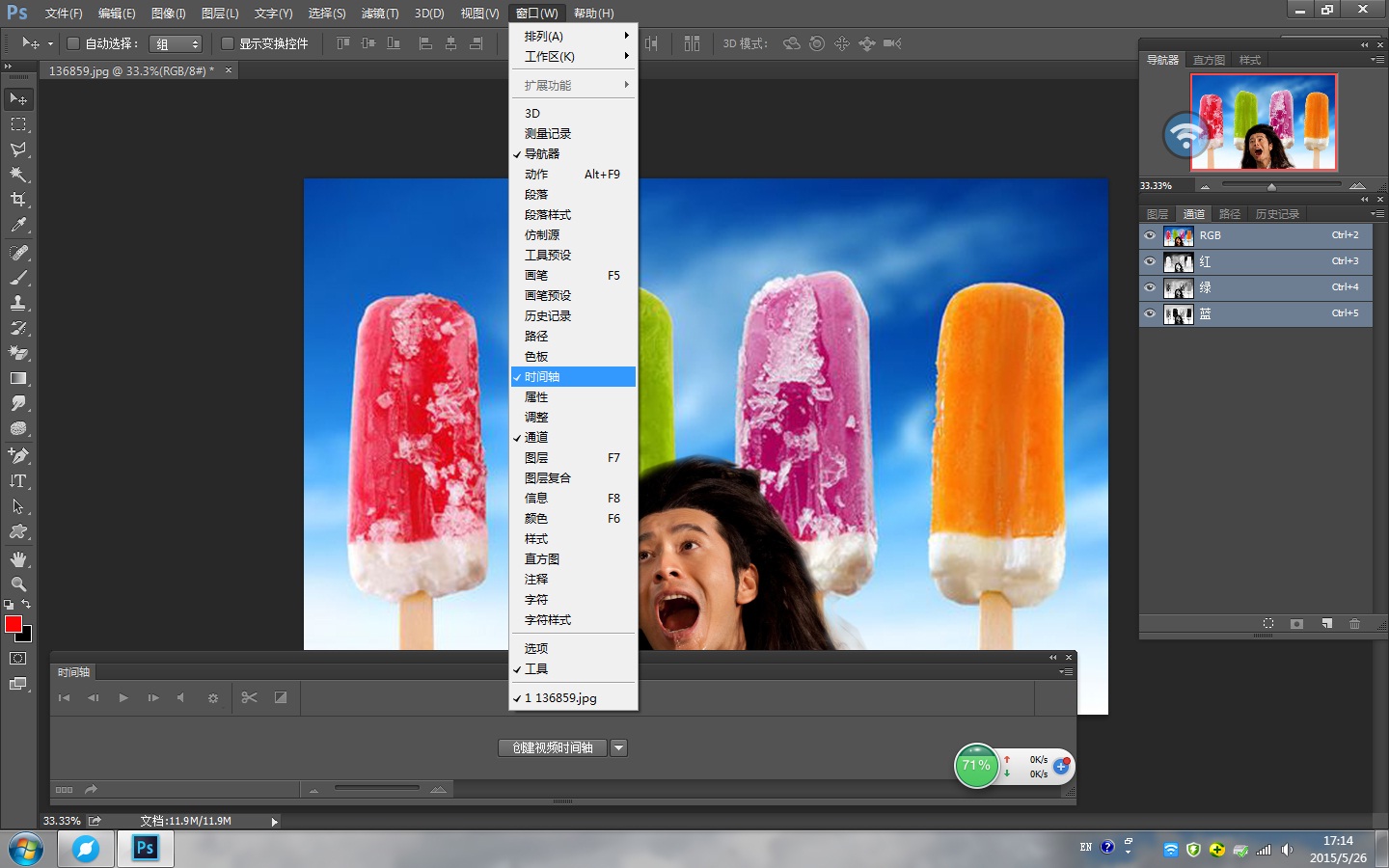Delete current channel trash icon
The image size is (1389, 868).
(1354, 624)
